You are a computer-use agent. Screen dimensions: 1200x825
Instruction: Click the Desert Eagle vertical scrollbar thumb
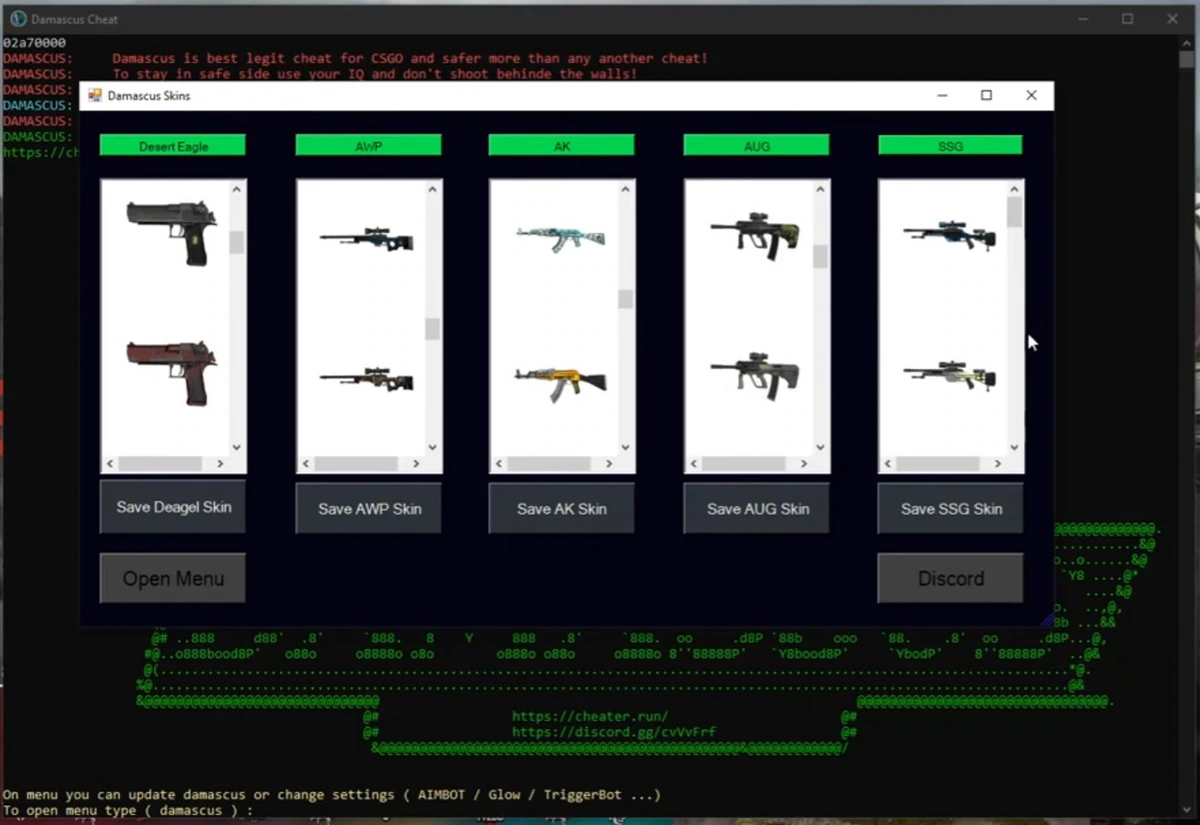pos(237,242)
